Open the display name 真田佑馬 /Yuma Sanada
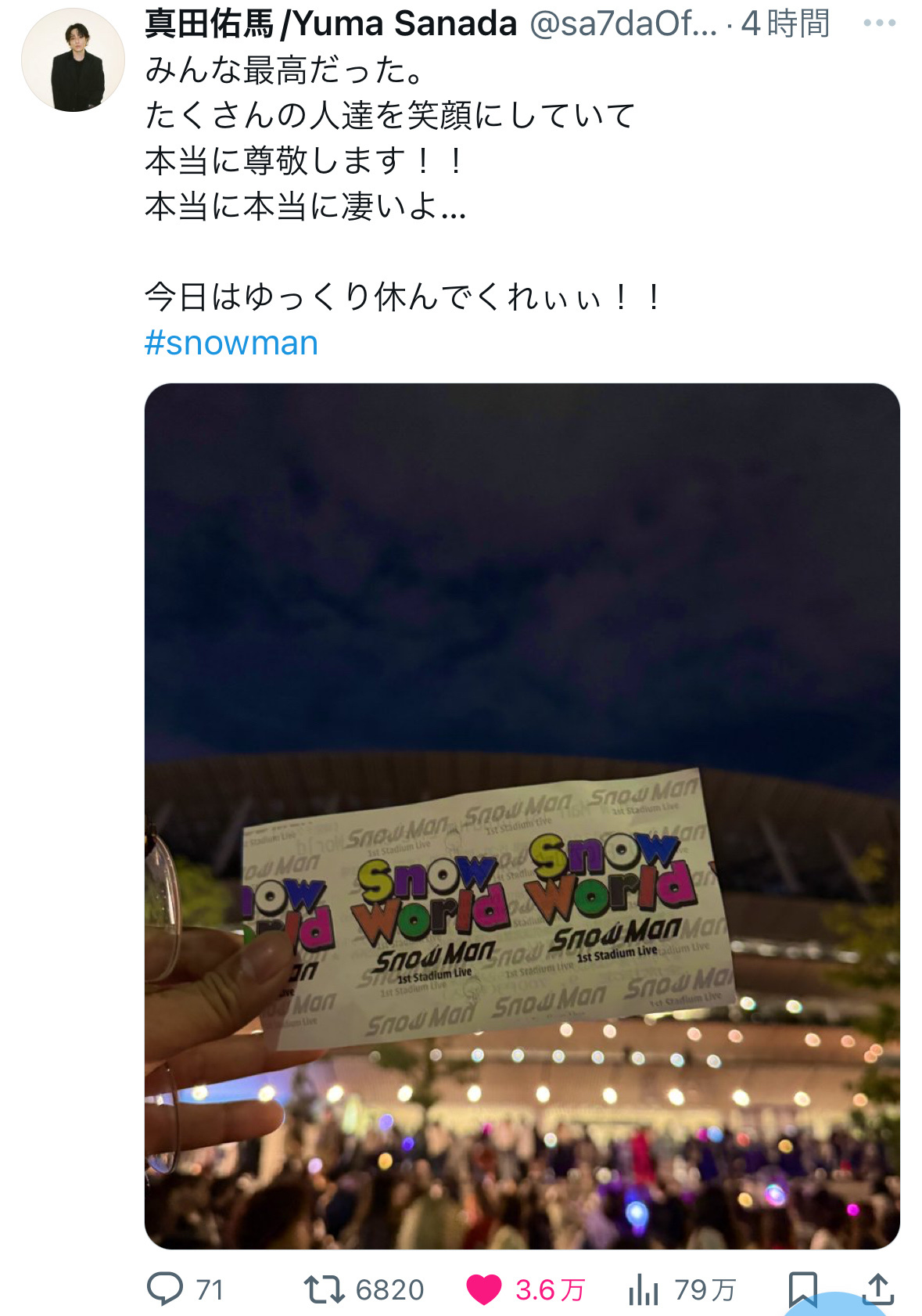This screenshot has height=1316, width=922. [331, 24]
